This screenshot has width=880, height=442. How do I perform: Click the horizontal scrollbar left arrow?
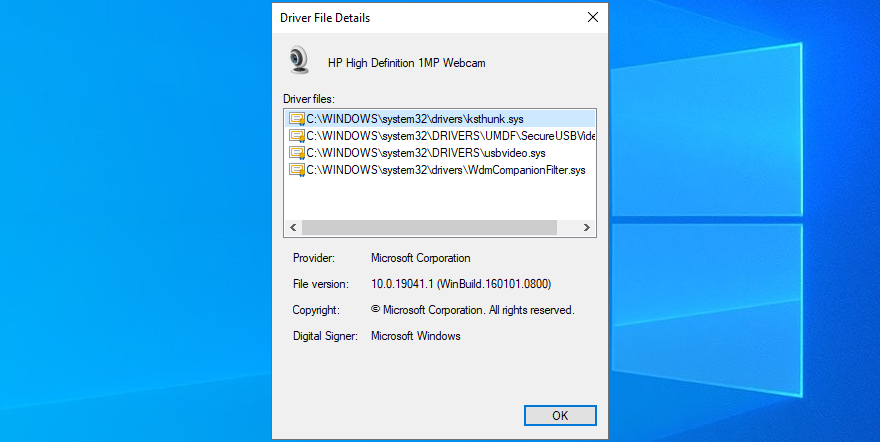pyautogui.click(x=293, y=228)
